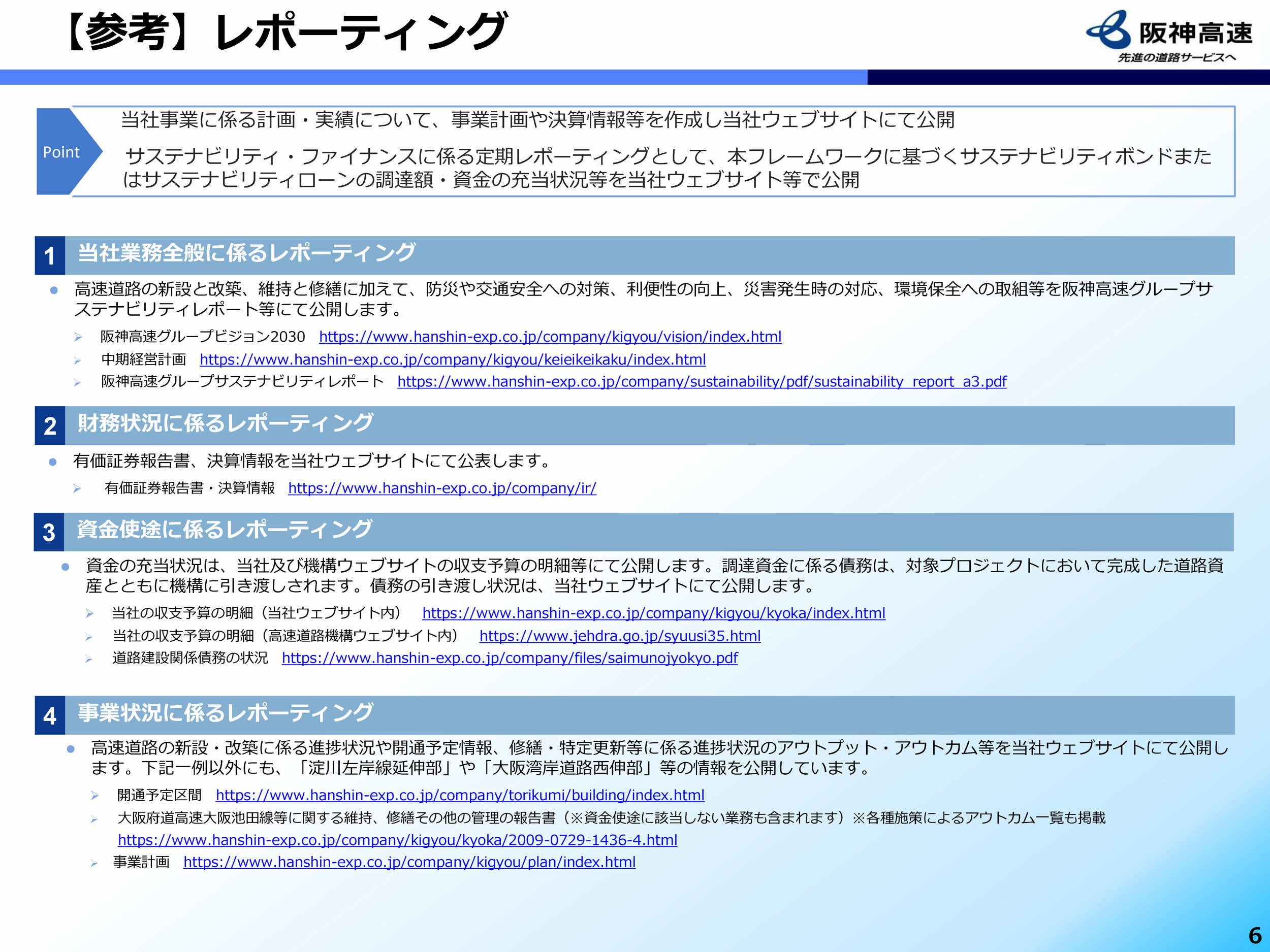Click the number 4 section badge
Image resolution: width=1270 pixels, height=952 pixels.
pyautogui.click(x=49, y=715)
